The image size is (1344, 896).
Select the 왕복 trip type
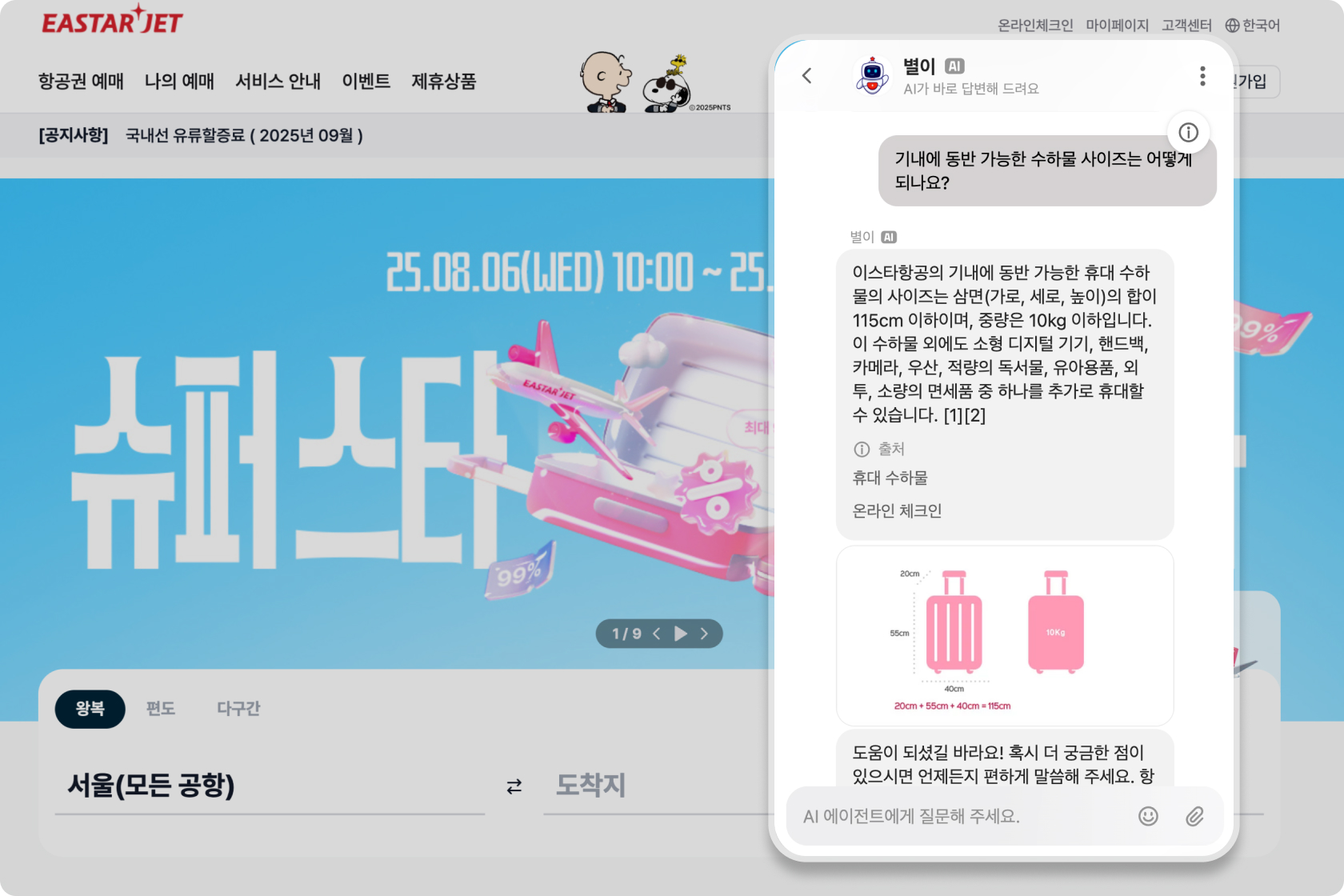pyautogui.click(x=90, y=709)
